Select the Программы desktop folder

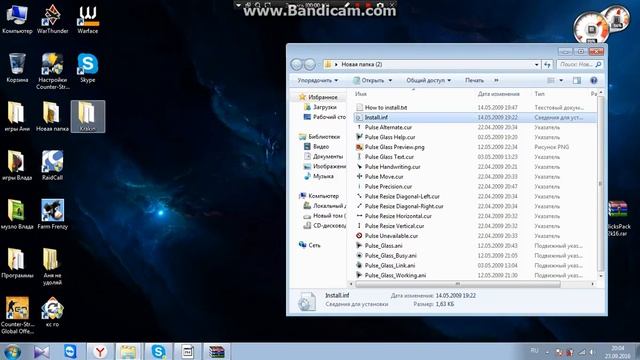point(17,263)
